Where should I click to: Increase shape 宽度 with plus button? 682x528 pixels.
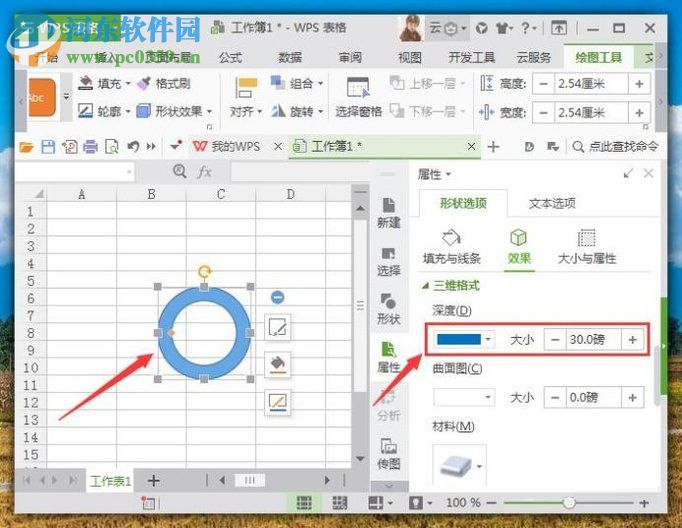click(x=639, y=113)
